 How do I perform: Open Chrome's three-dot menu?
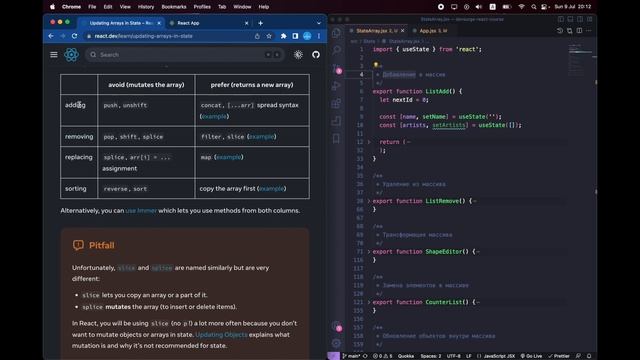click(x=319, y=36)
